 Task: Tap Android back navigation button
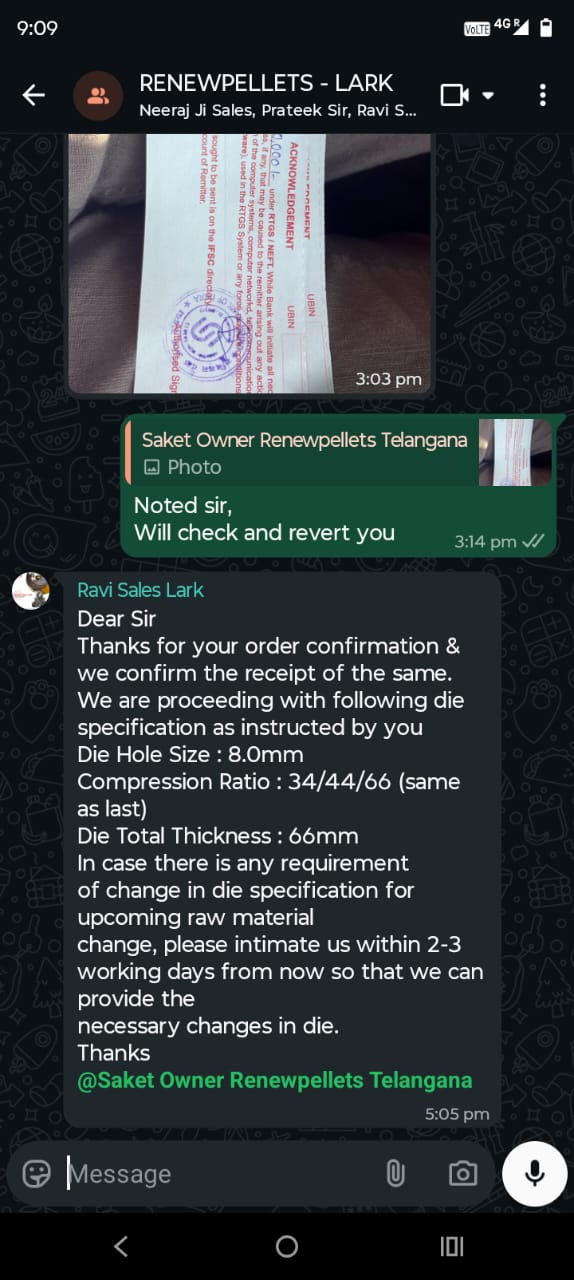(x=121, y=1246)
